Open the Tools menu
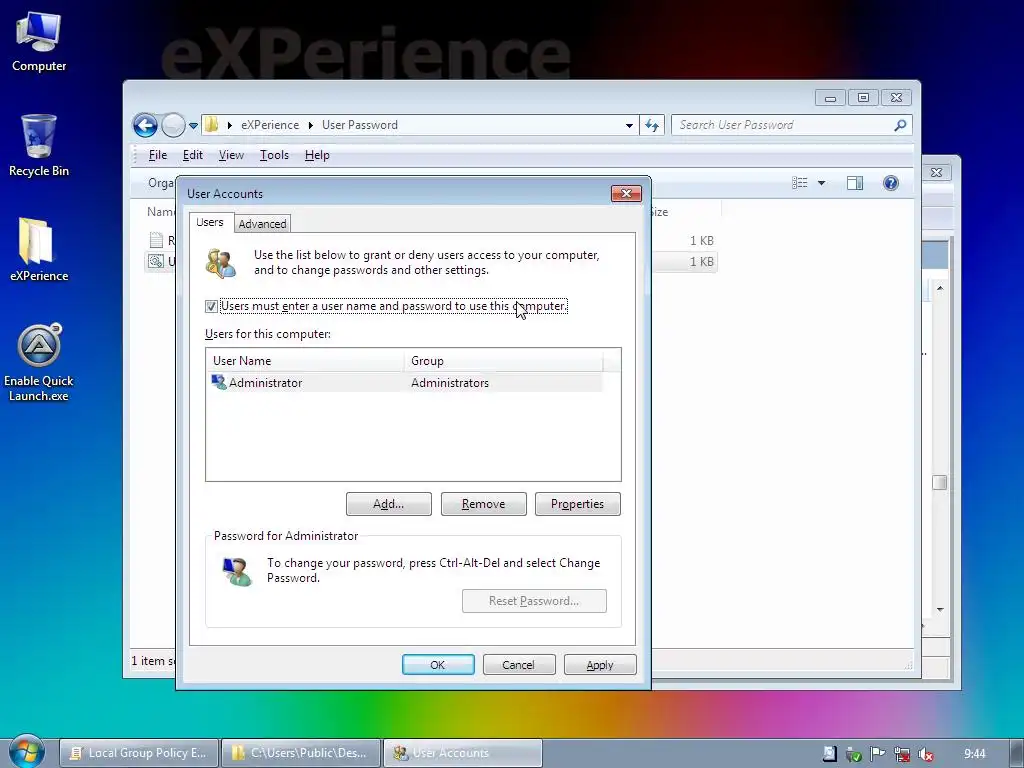Image resolution: width=1024 pixels, height=768 pixels. 274,155
